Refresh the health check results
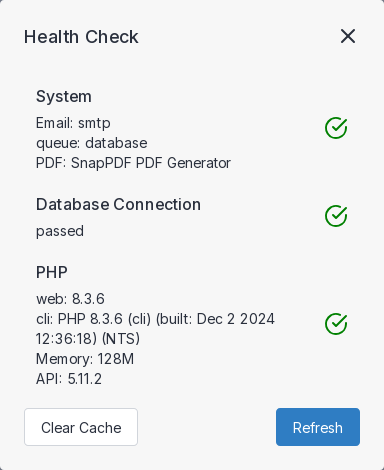 pos(318,427)
